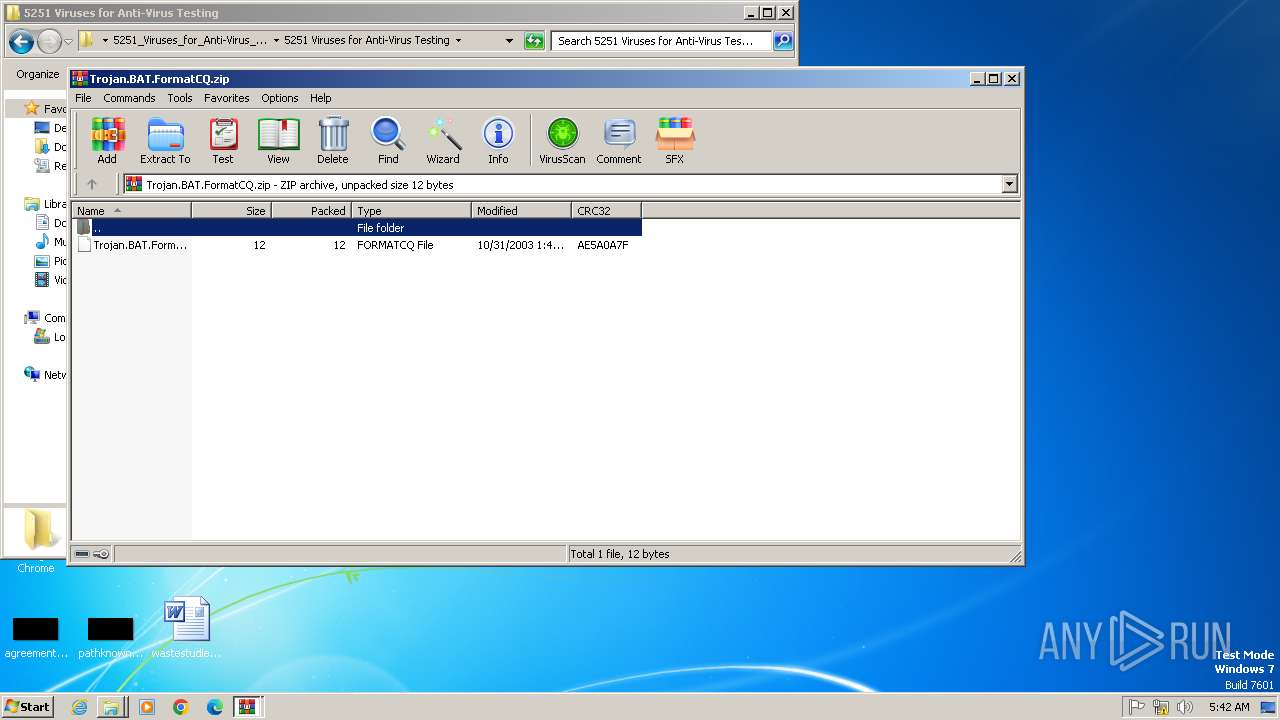
Task: Click the CRC32 value AE5A0A7F
Action: pos(603,245)
